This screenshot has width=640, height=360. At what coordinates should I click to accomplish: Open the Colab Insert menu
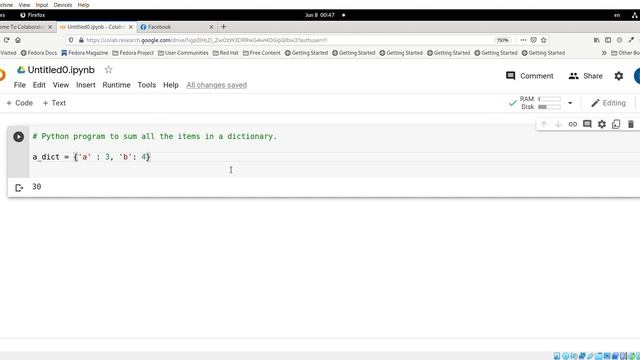86,85
